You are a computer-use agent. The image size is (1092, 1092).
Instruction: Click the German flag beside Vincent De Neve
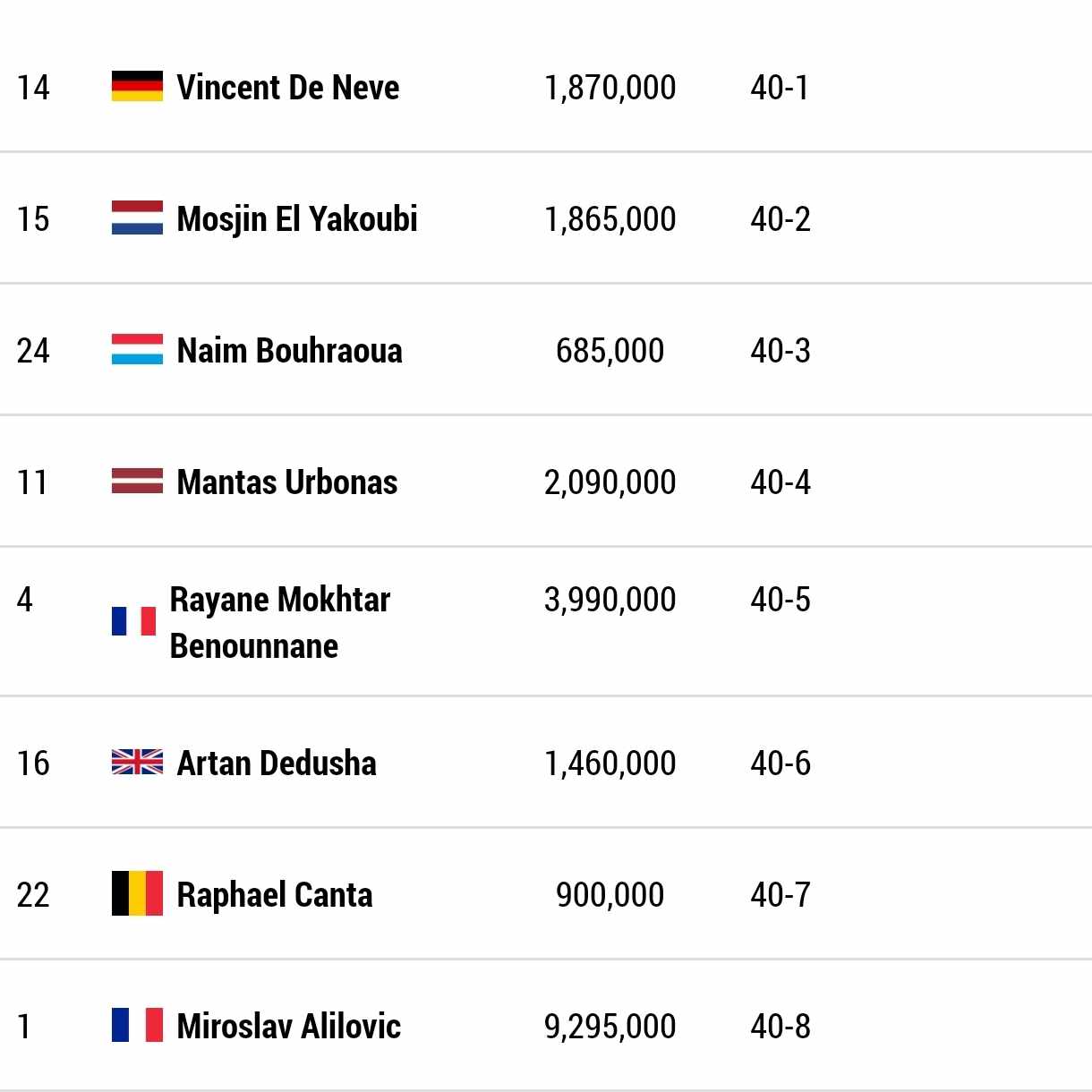point(137,87)
